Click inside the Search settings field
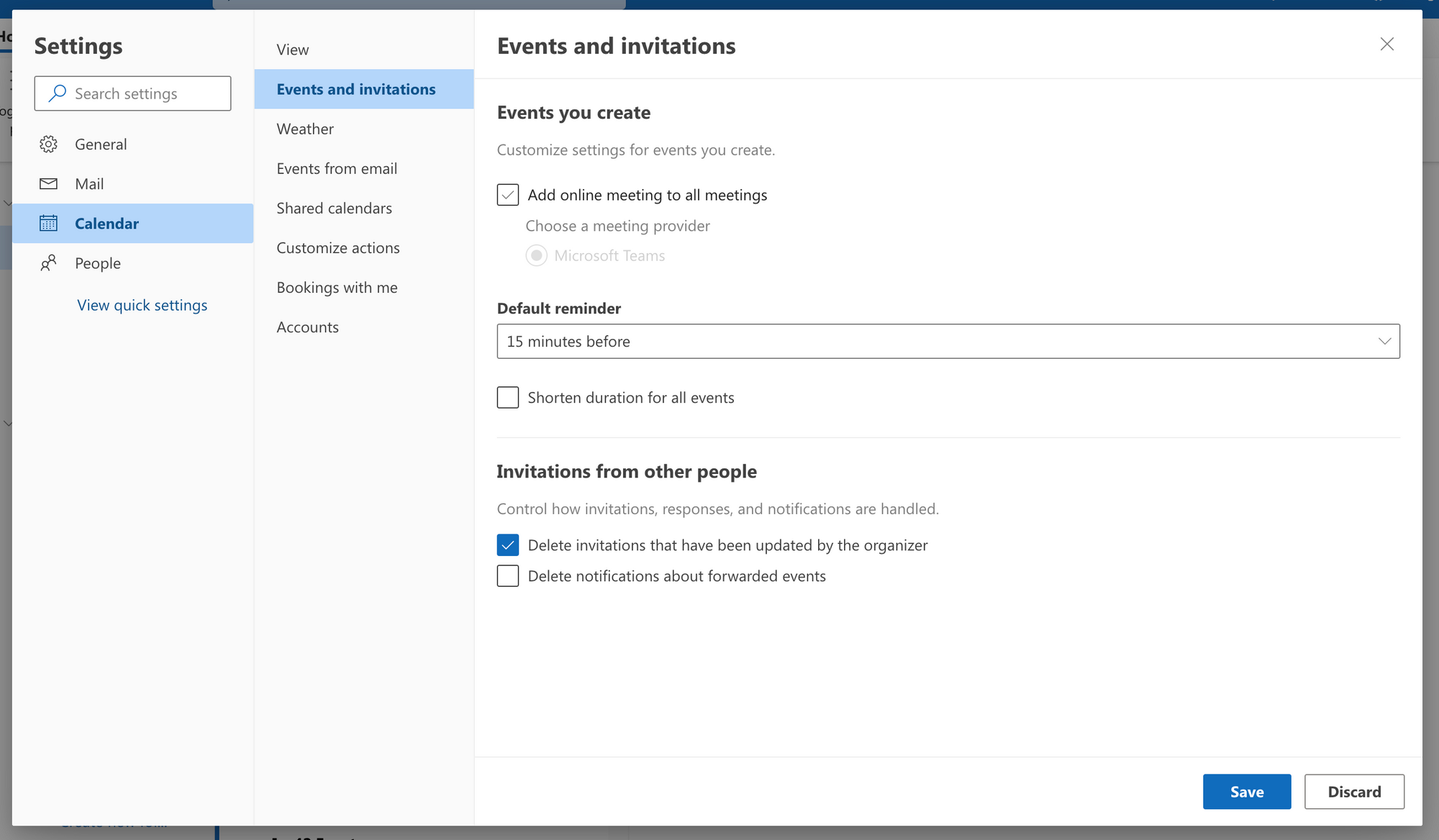This screenshot has width=1439, height=840. pyautogui.click(x=144, y=93)
